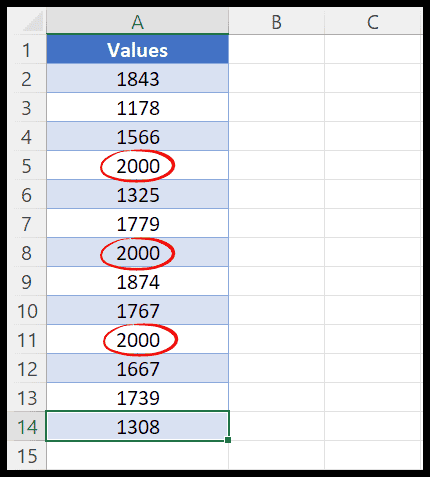This screenshot has width=430, height=477.
Task: Select row 15 header
Action: click(27, 455)
